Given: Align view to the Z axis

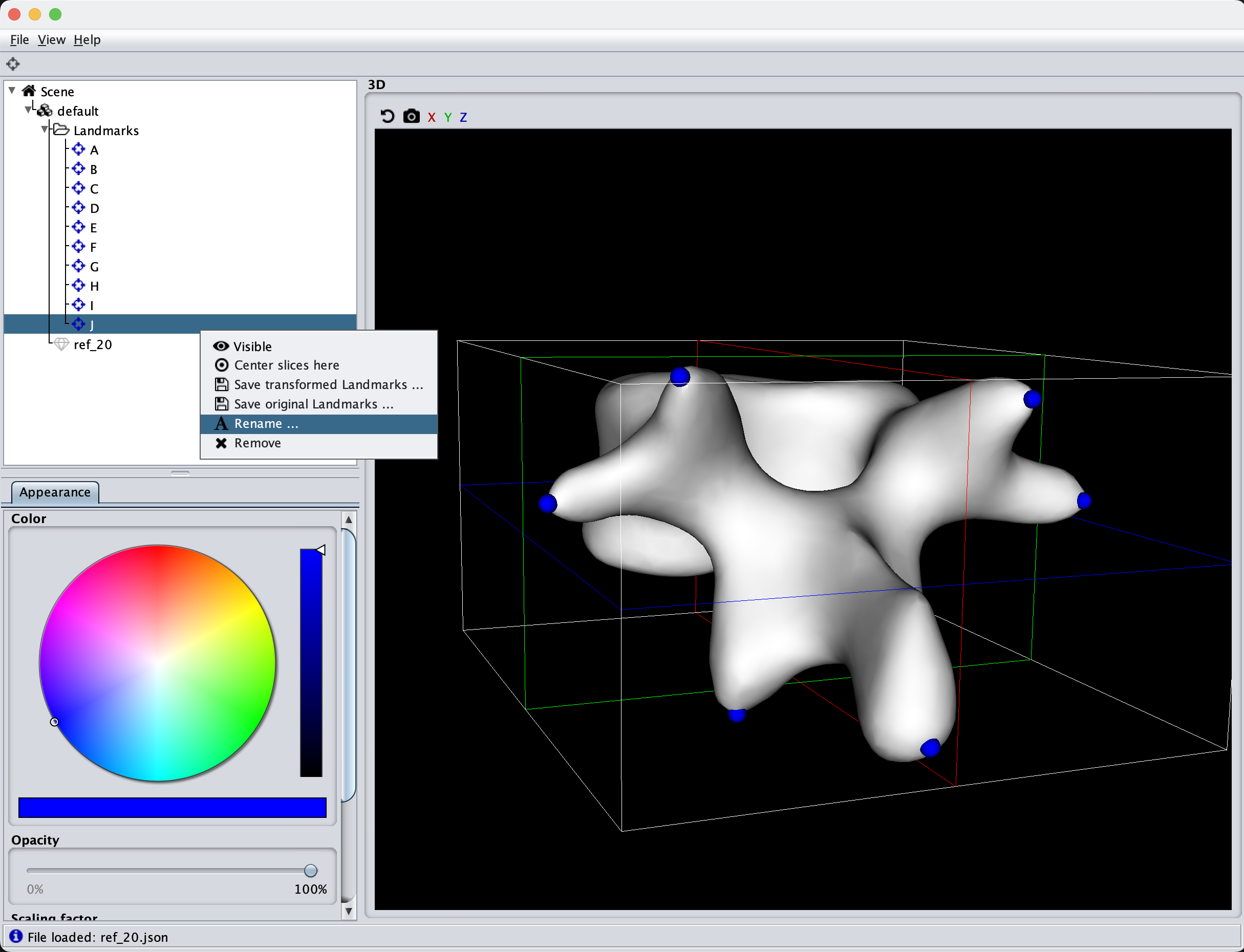Looking at the screenshot, I should click(x=463, y=117).
